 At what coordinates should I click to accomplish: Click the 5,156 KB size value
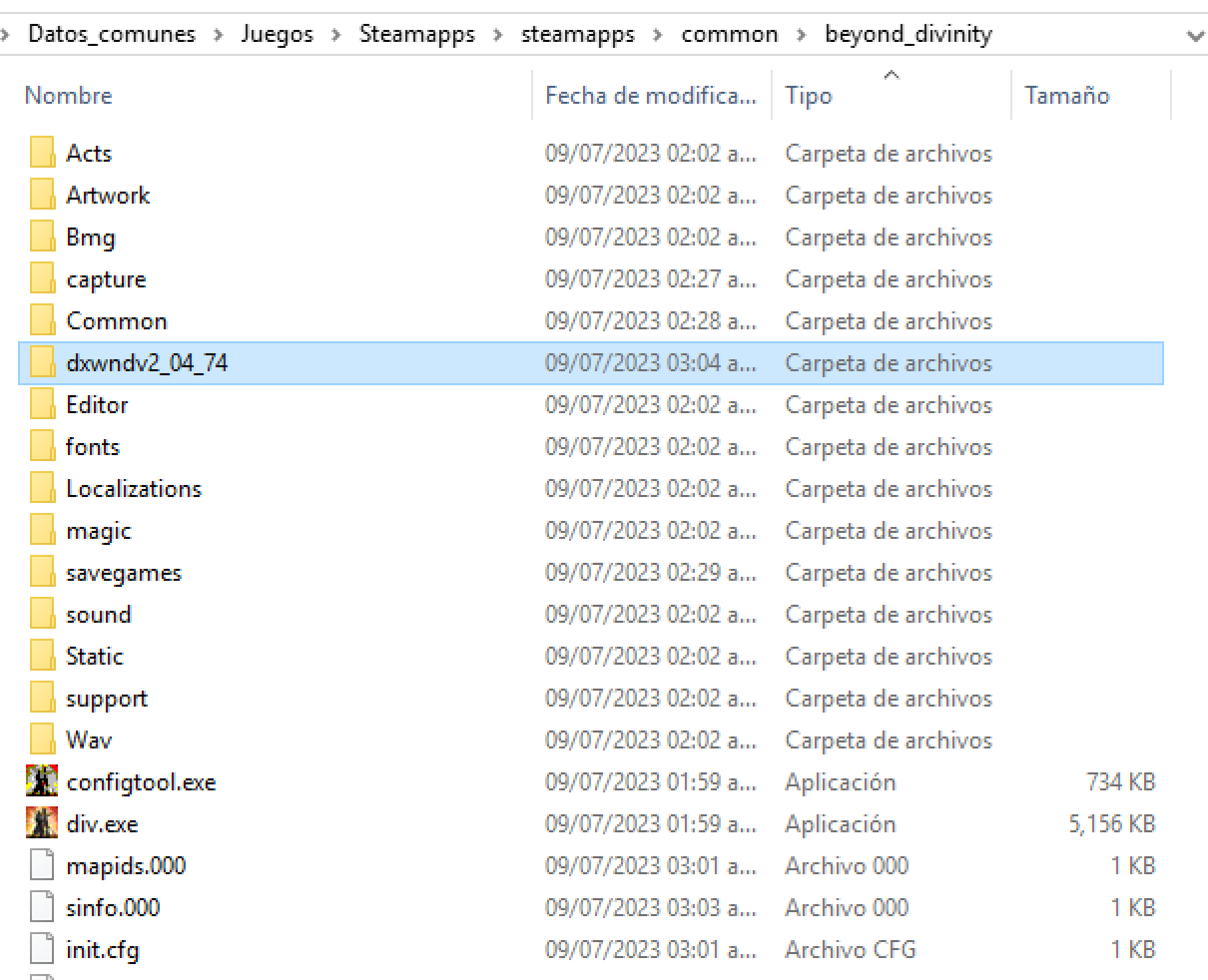coord(1112,824)
